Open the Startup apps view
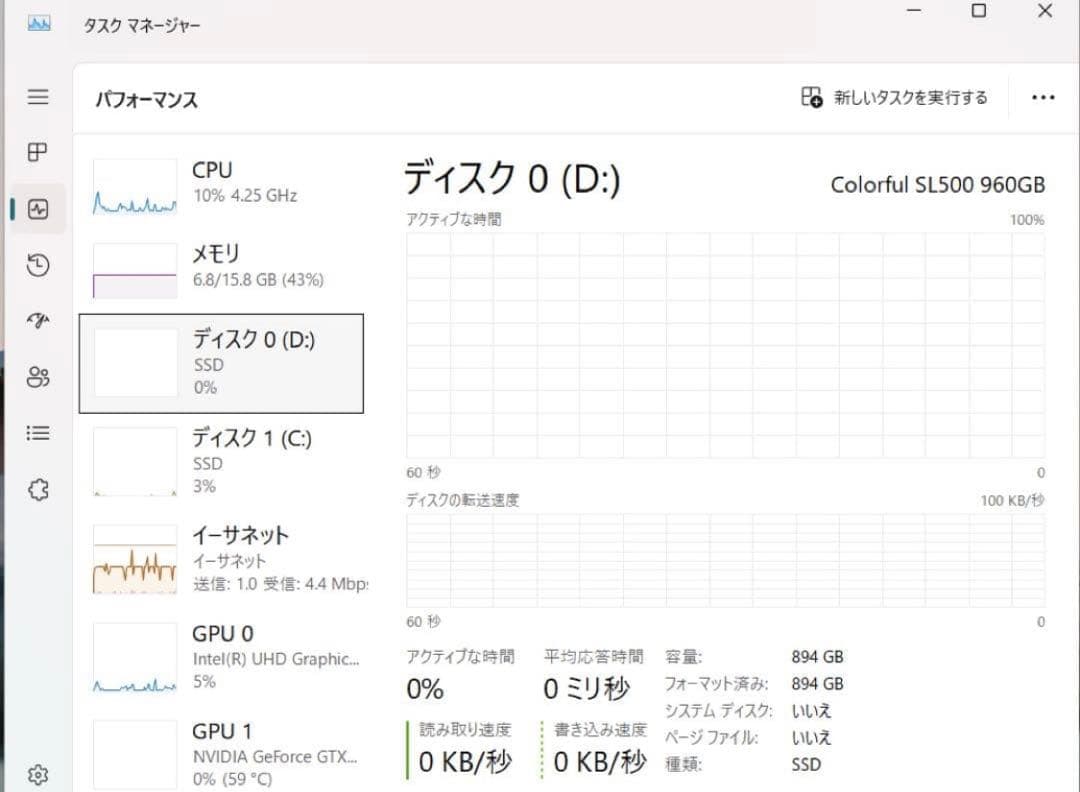Viewport: 1080px width, 792px height. [x=37, y=320]
